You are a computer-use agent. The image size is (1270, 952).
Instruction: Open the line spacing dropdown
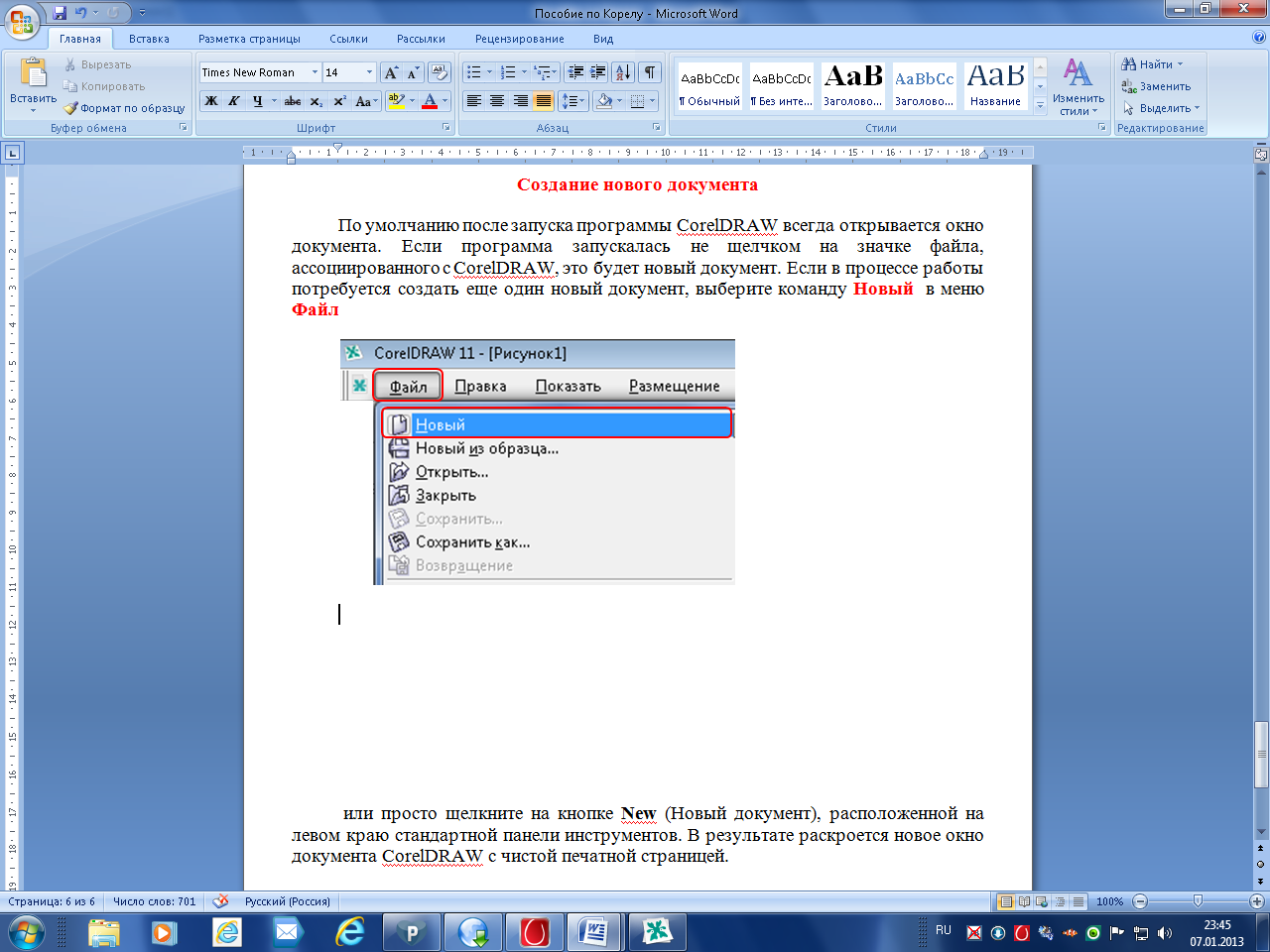coord(573,101)
